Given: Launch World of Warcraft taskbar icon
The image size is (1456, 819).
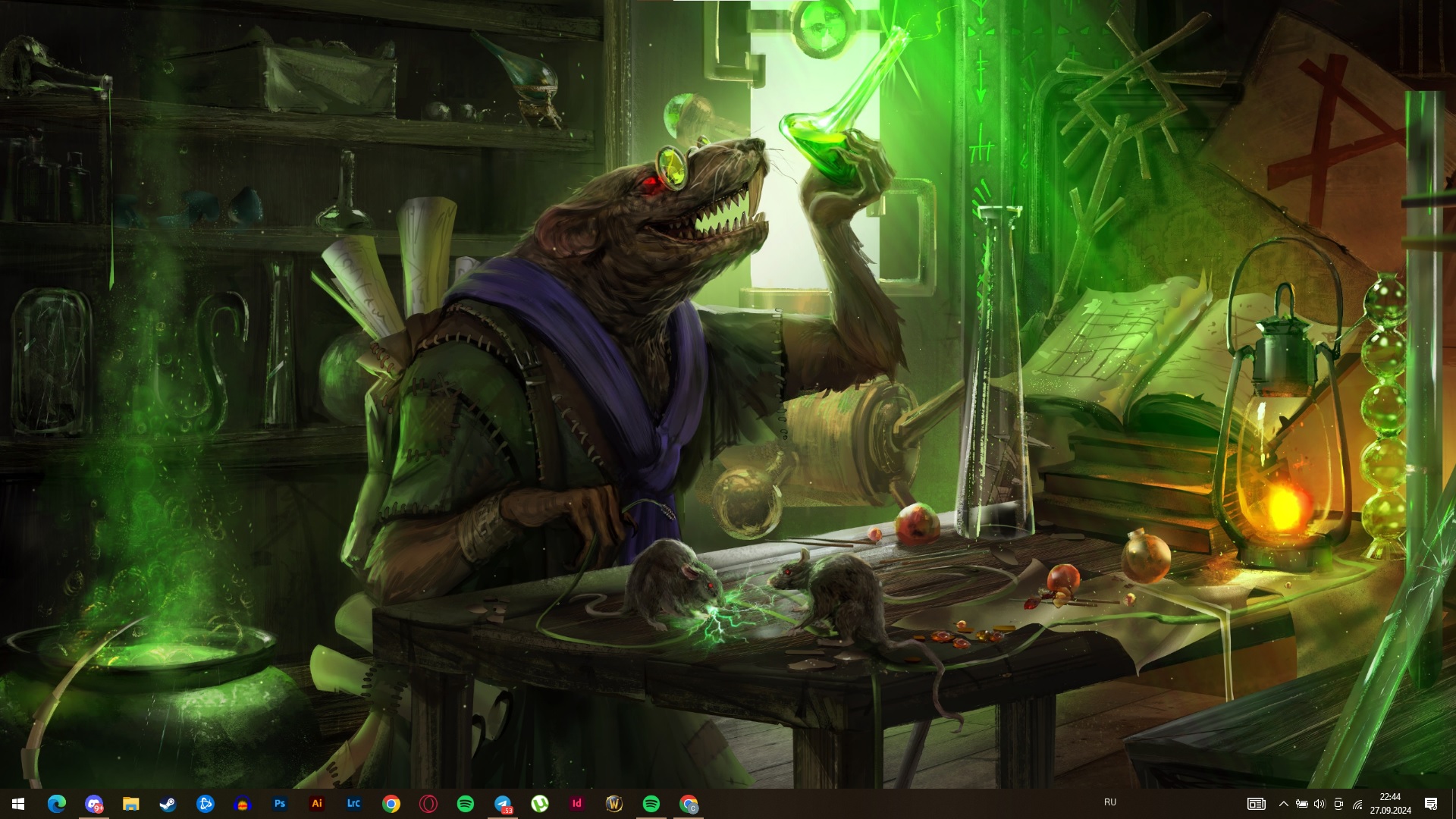Looking at the screenshot, I should 614,804.
